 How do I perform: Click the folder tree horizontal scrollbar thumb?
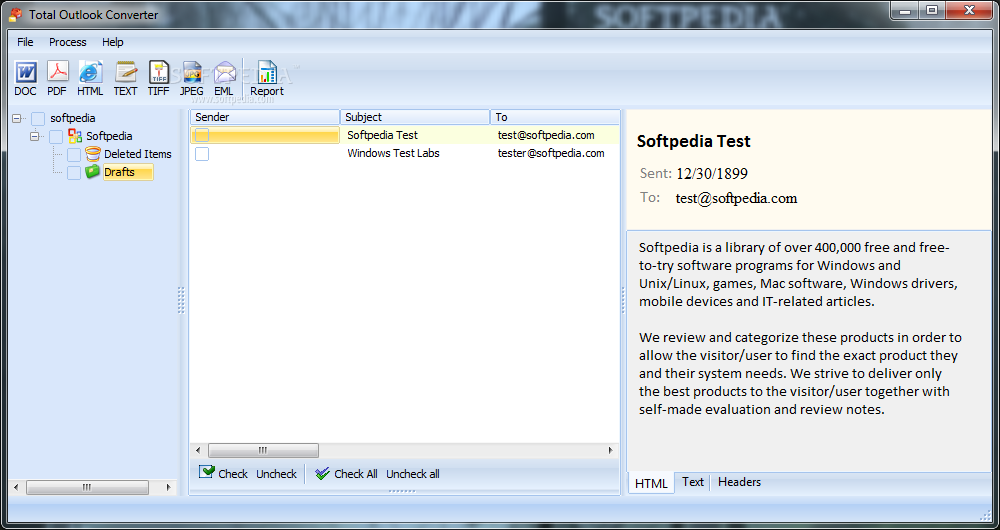(x=87, y=487)
